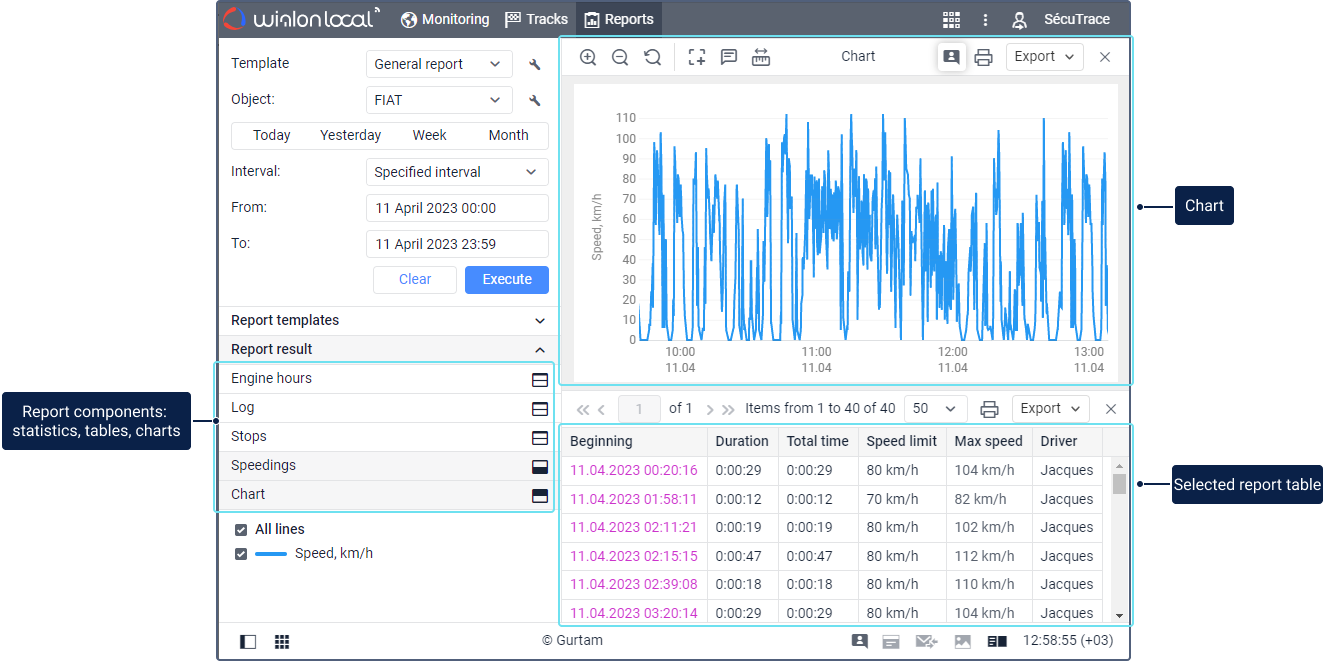Open the three-dot menu in header

pyautogui.click(x=985, y=20)
